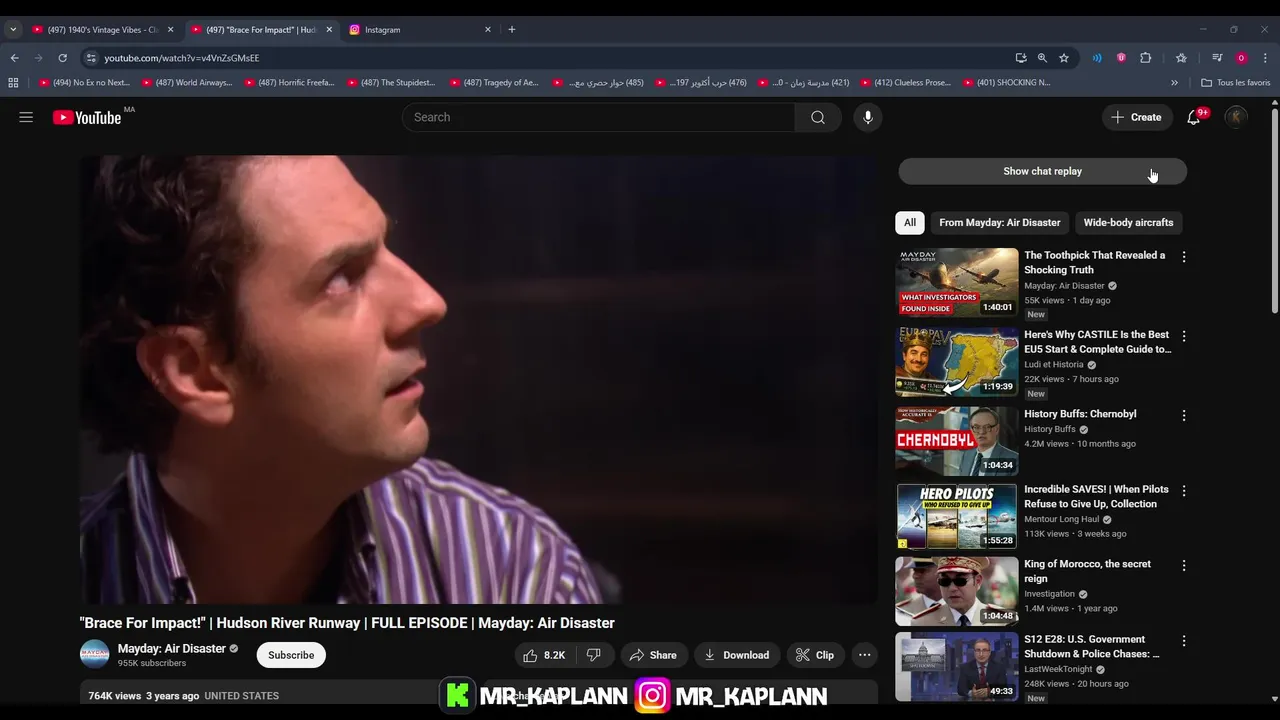Select the Wide-body aircrafts chip

(x=1128, y=222)
